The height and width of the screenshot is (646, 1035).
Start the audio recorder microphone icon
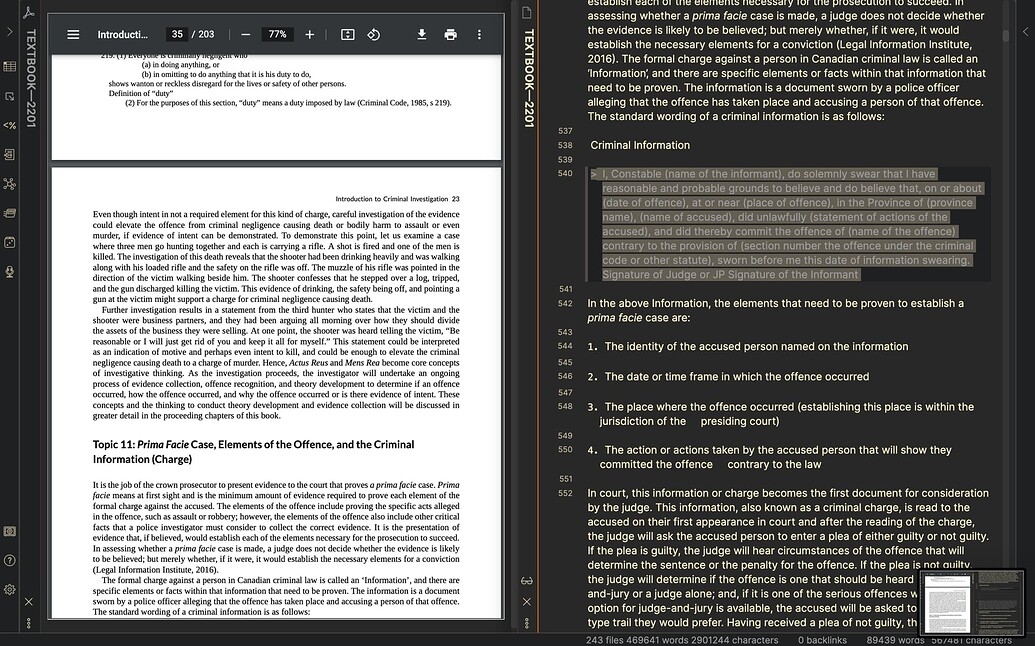[9, 271]
